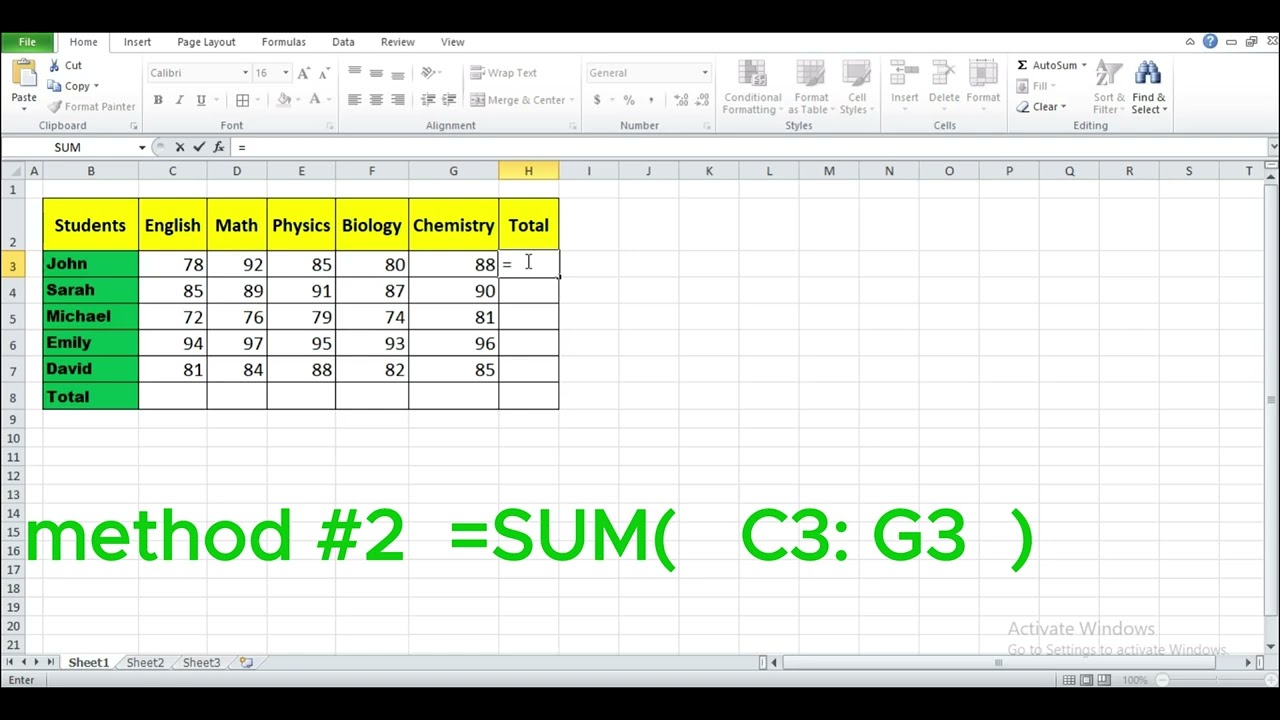Open the General number format dropdown
Image resolution: width=1280 pixels, height=720 pixels.
[x=704, y=73]
